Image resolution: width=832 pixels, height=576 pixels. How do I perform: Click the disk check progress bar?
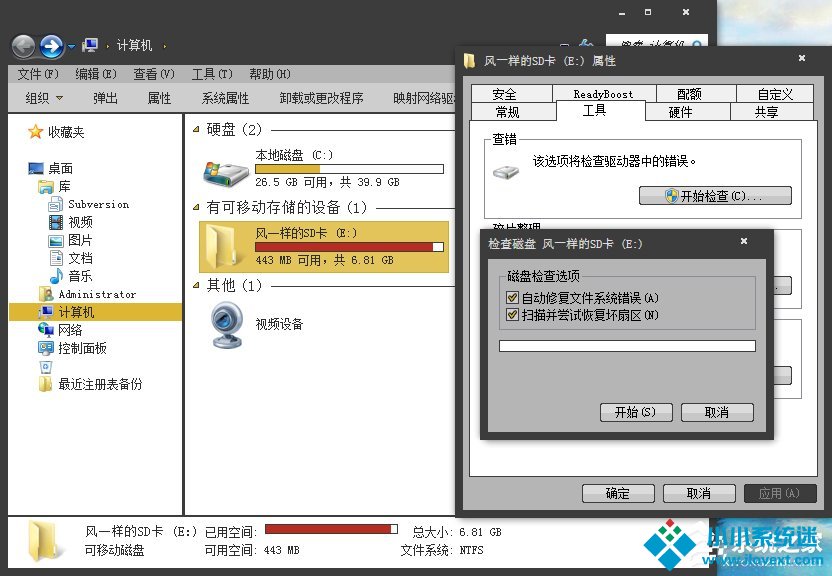627,346
